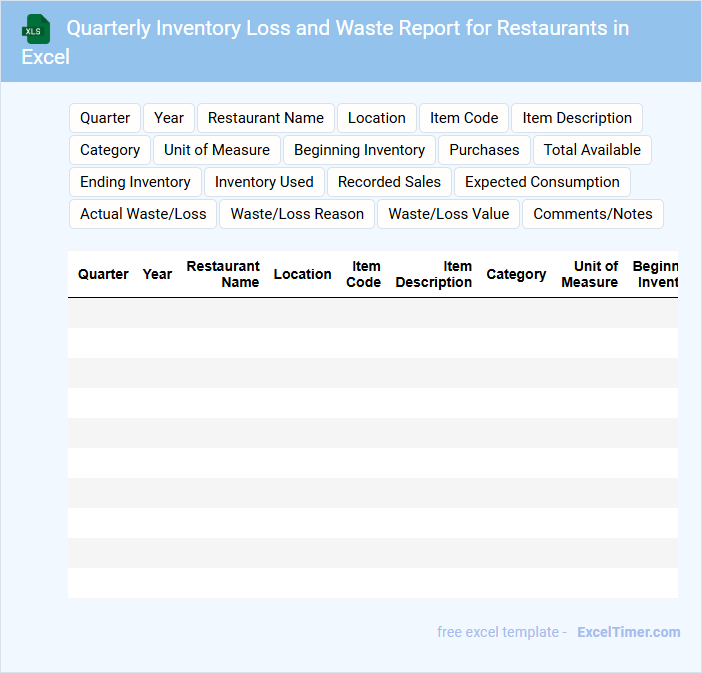Image resolution: width=702 pixels, height=673 pixels.
Task: Click the Quarter table column header
Action: (x=103, y=274)
